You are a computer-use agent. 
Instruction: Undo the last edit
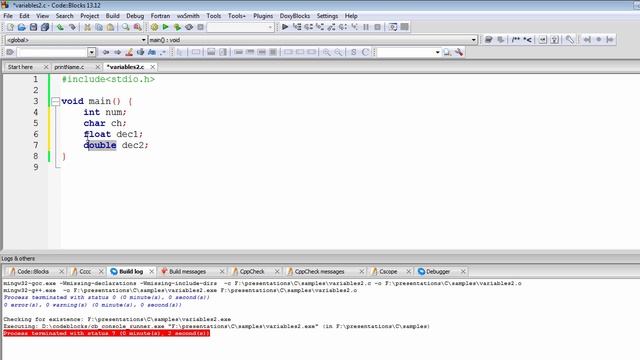coord(60,27)
